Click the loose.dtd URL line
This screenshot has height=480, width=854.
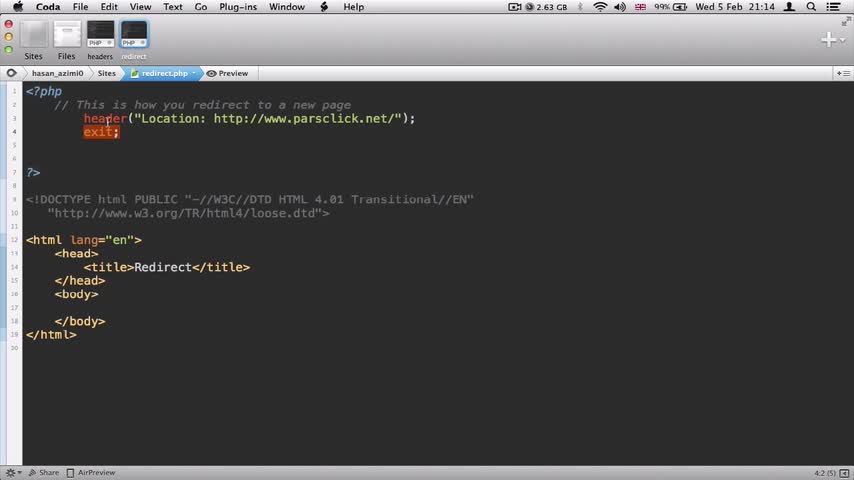(188, 213)
